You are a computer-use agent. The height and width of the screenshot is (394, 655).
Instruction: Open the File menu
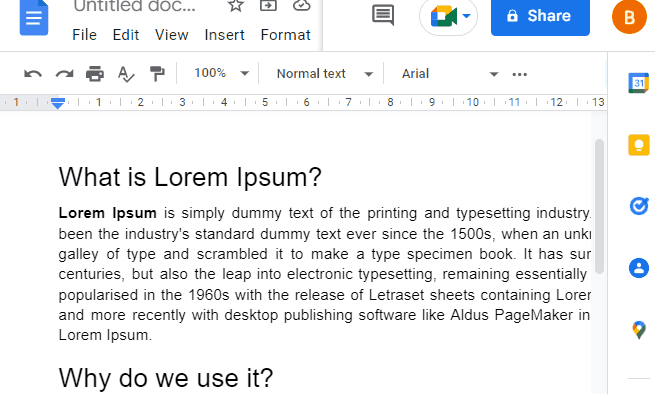pyautogui.click(x=84, y=35)
